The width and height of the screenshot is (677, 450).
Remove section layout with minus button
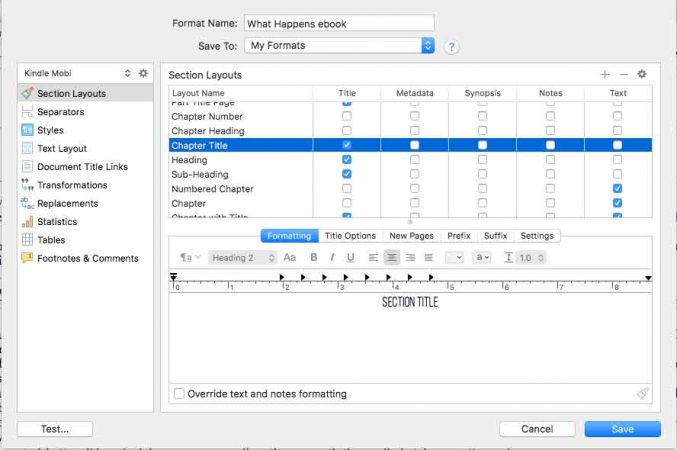[623, 74]
